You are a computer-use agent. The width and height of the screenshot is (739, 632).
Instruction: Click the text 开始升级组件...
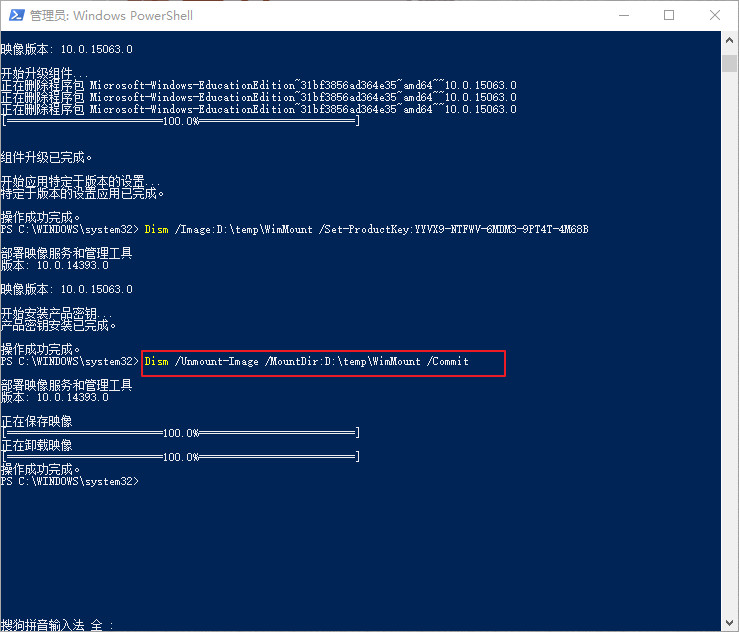(44, 74)
